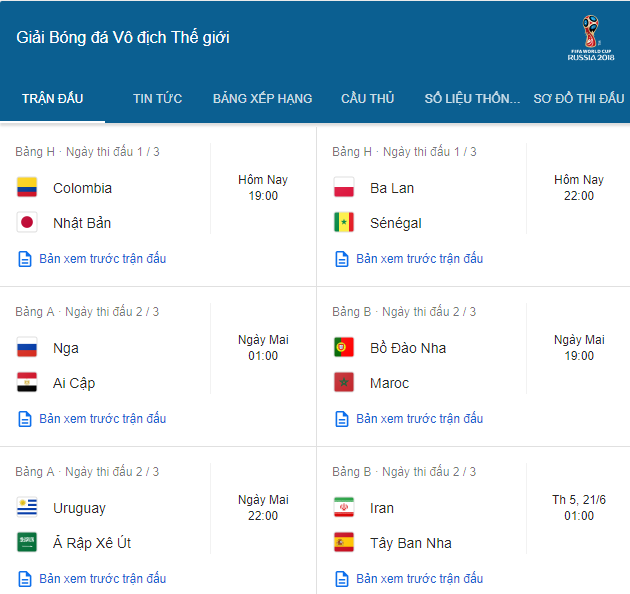
Task: Click the Uruguay team name
Action: (79, 508)
